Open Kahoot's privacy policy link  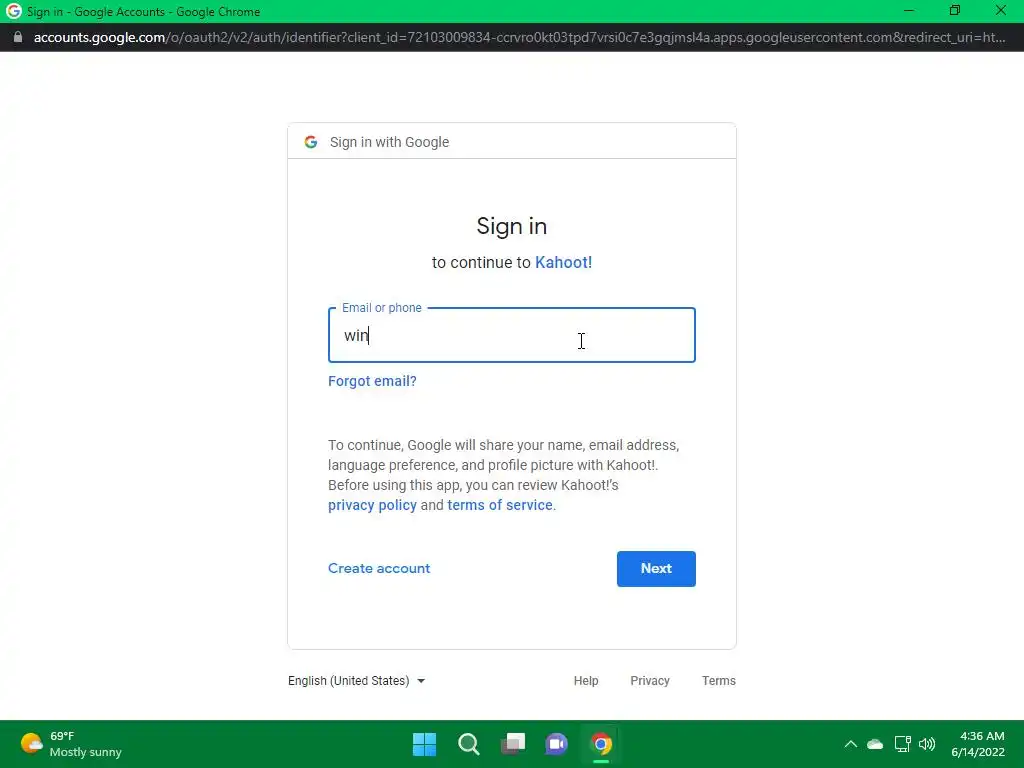pos(372,505)
